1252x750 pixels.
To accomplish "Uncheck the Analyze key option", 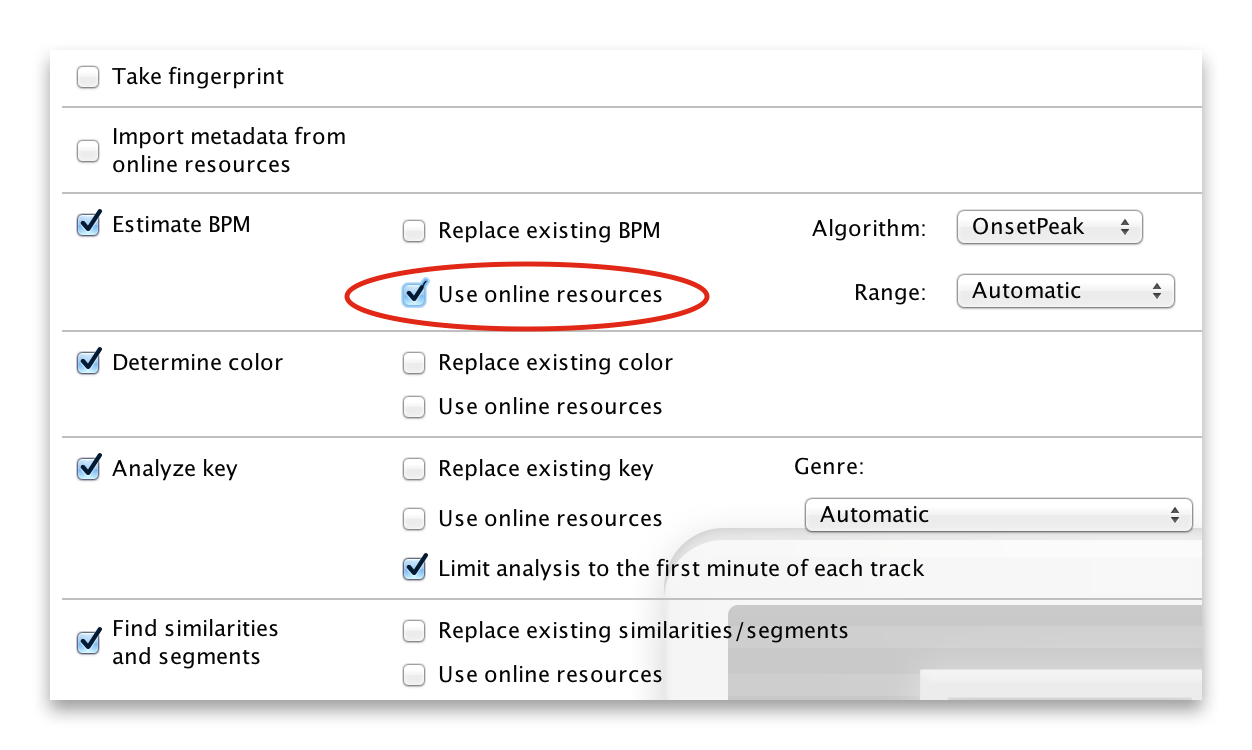I will click(x=89, y=468).
